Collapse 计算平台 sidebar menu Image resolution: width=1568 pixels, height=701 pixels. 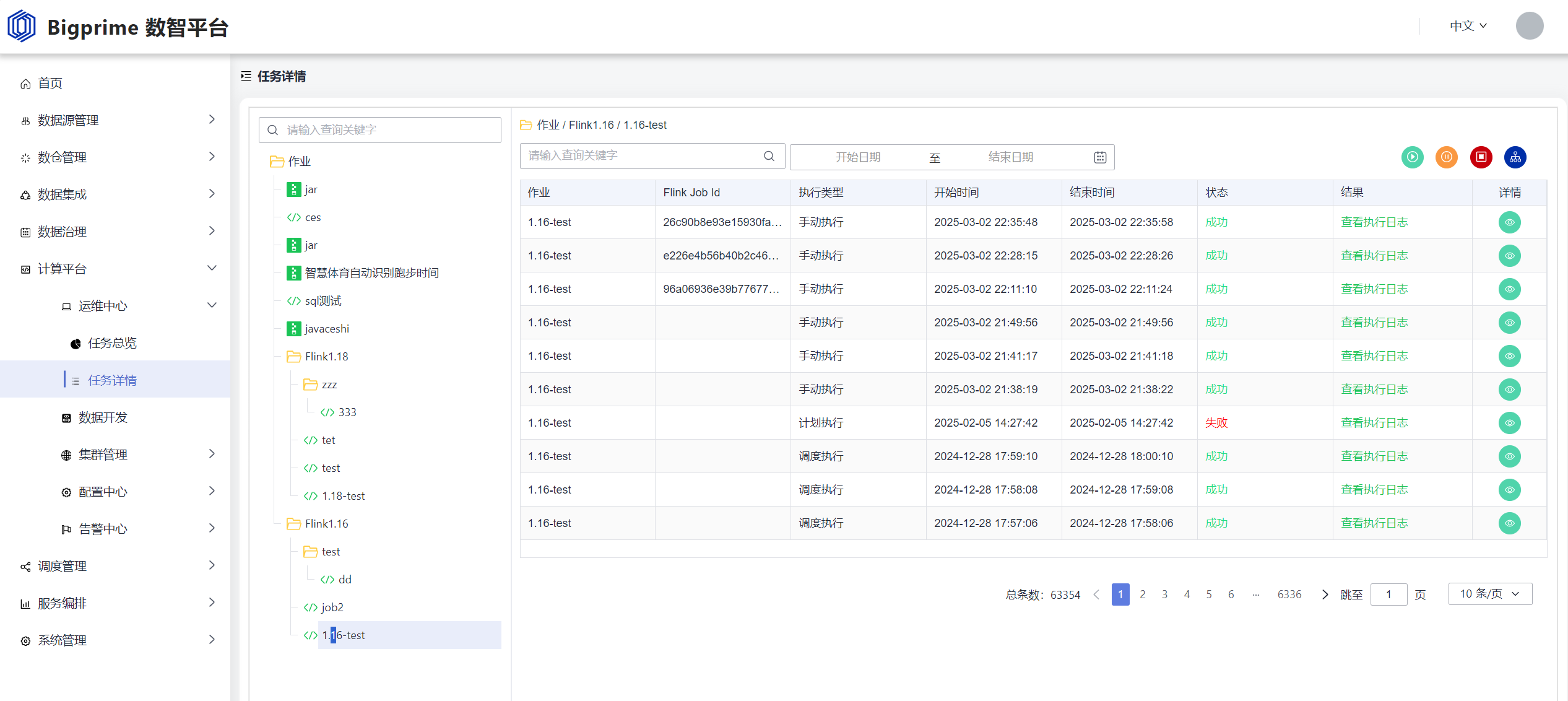pos(115,269)
